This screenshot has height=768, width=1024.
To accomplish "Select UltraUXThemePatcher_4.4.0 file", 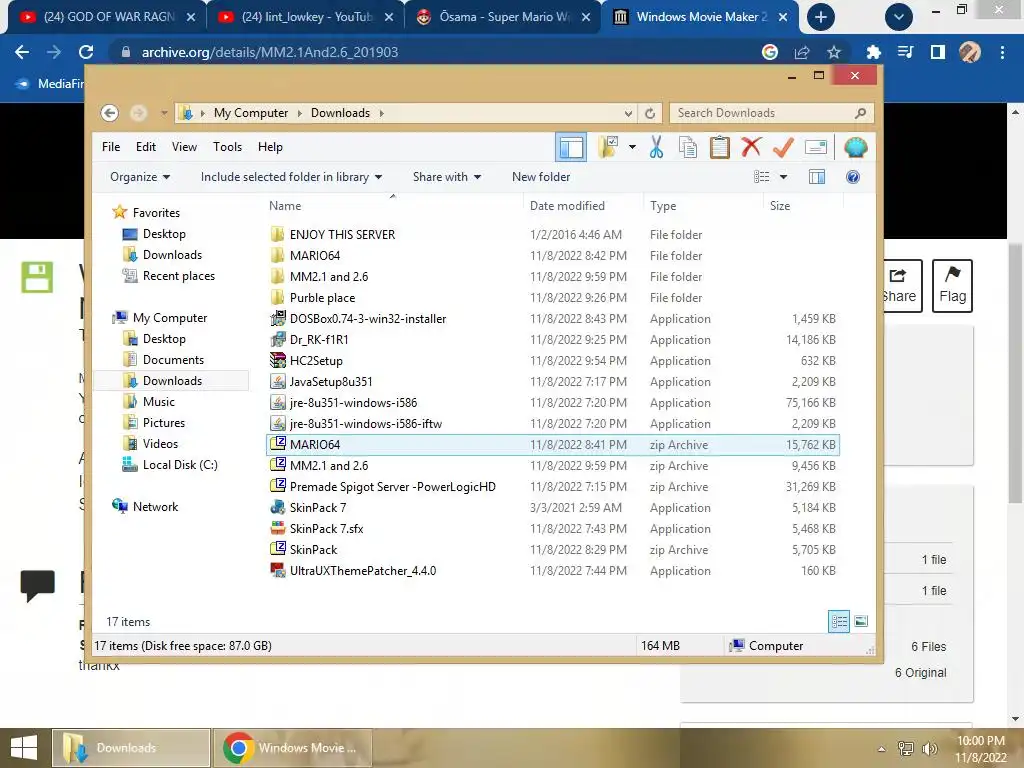I will click(552, 571).
